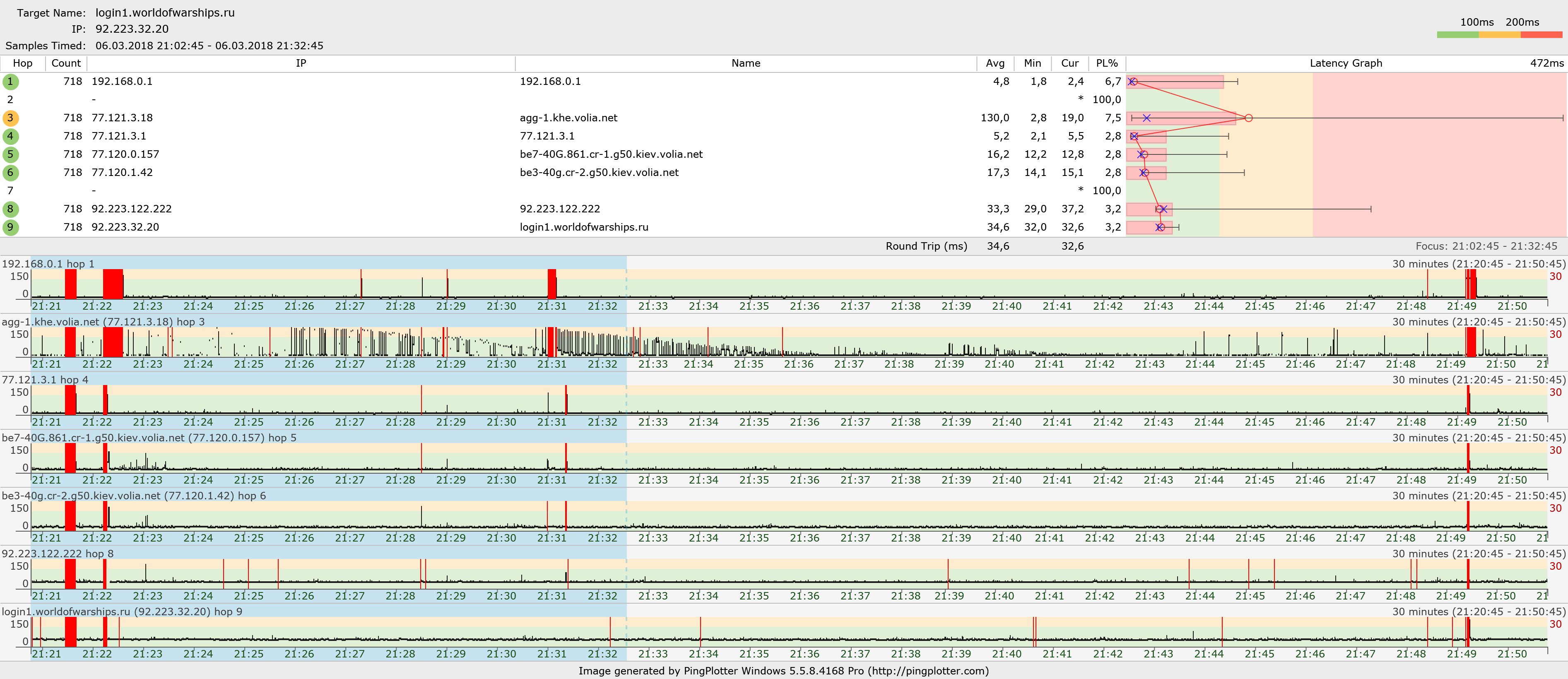Select IP cell 192.168.0.1 in hop 1
The image size is (1568, 679).
[122, 82]
